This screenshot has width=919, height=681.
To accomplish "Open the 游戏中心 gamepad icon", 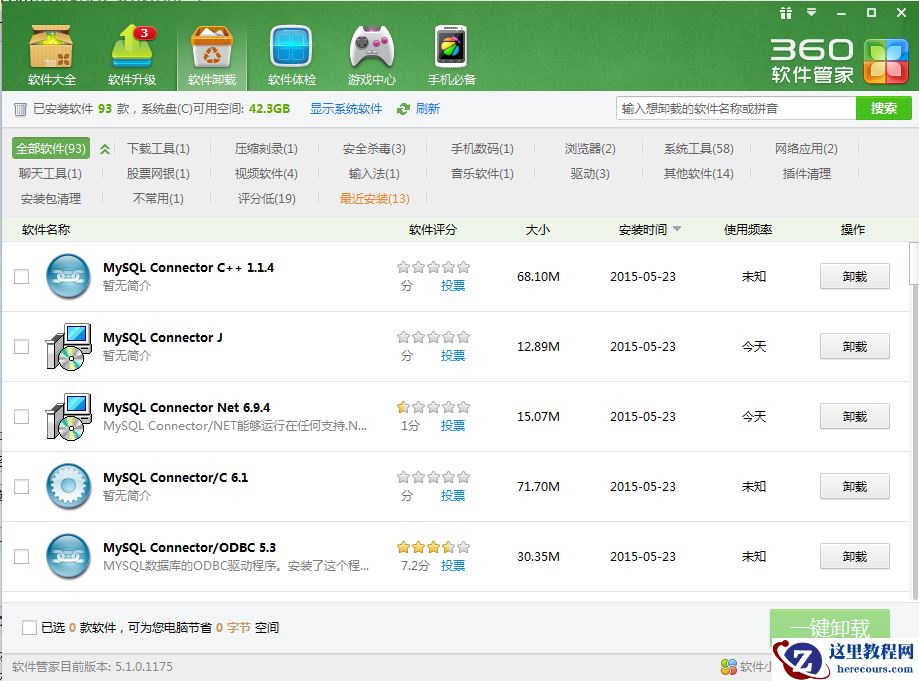I will (x=371, y=54).
